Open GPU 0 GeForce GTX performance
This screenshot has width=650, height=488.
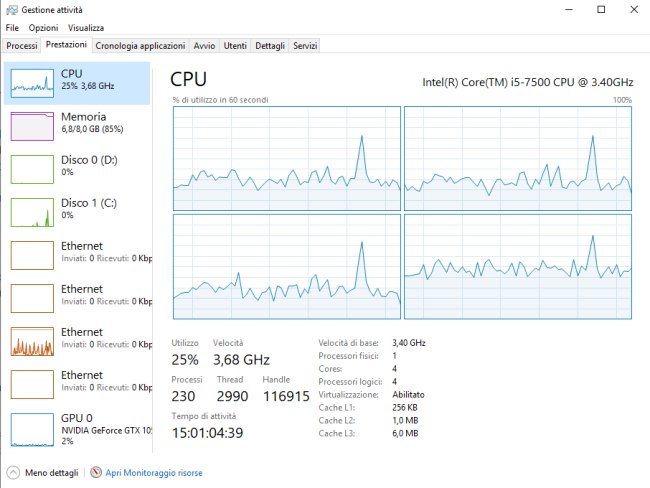[30, 427]
